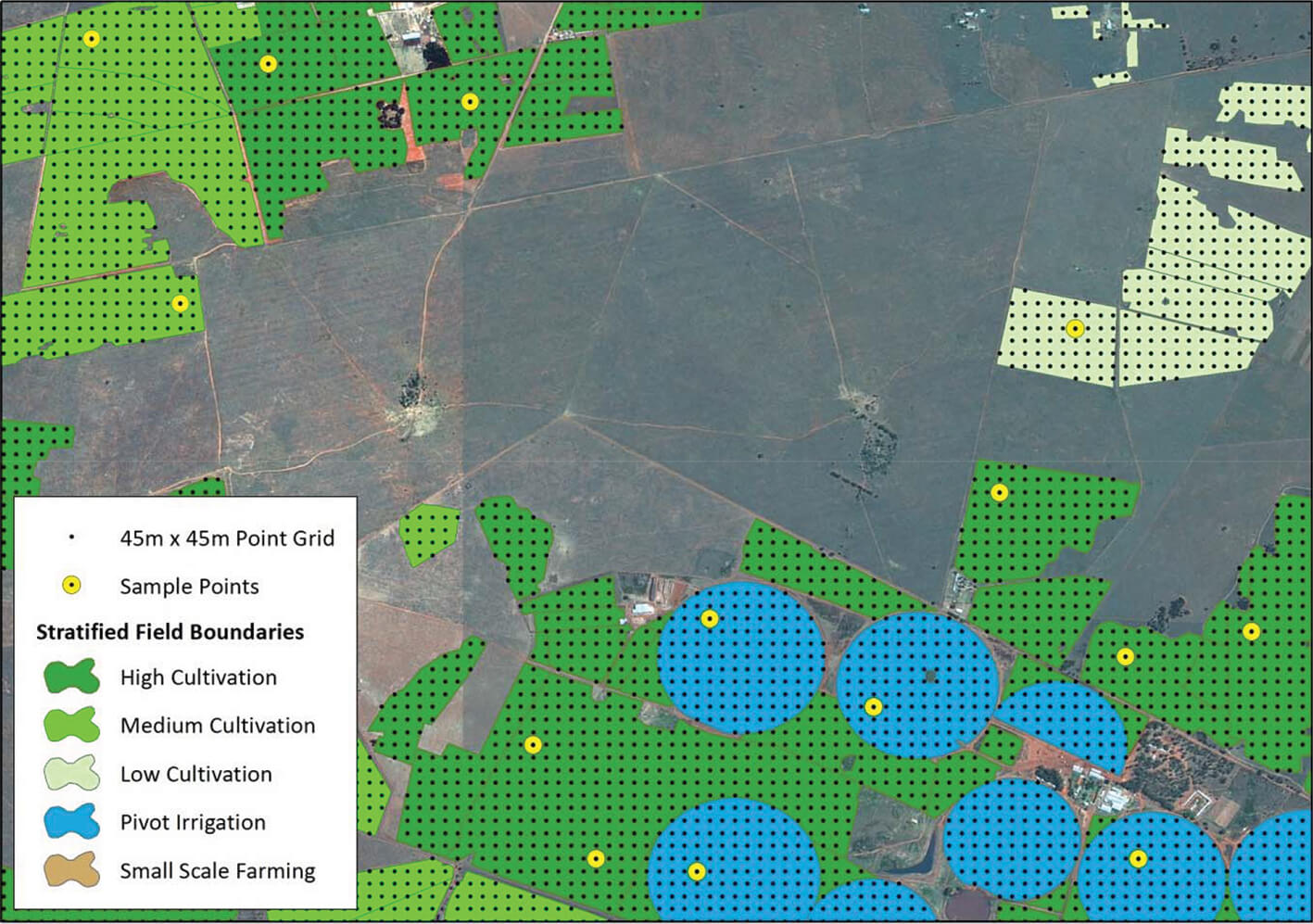Click the black point grid dot in legend

click(71, 538)
